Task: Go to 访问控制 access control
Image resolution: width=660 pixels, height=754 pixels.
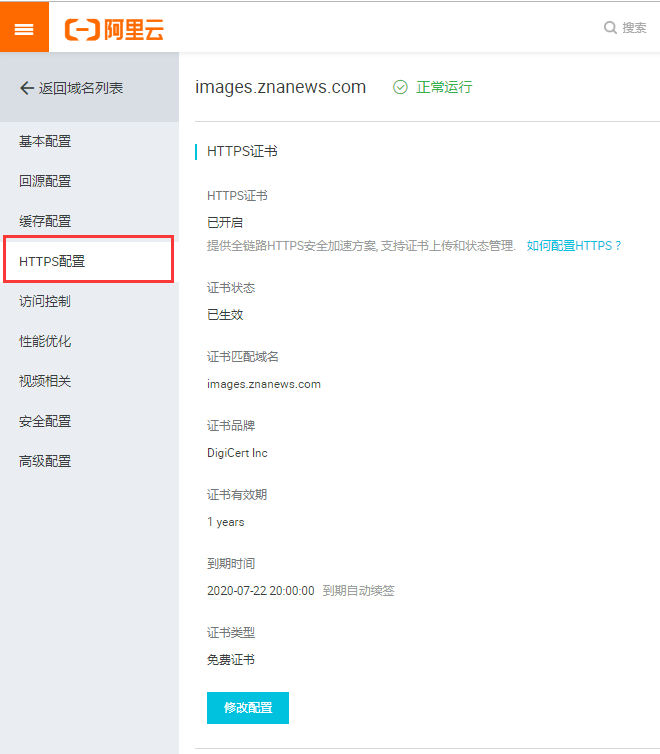Action: (45, 301)
